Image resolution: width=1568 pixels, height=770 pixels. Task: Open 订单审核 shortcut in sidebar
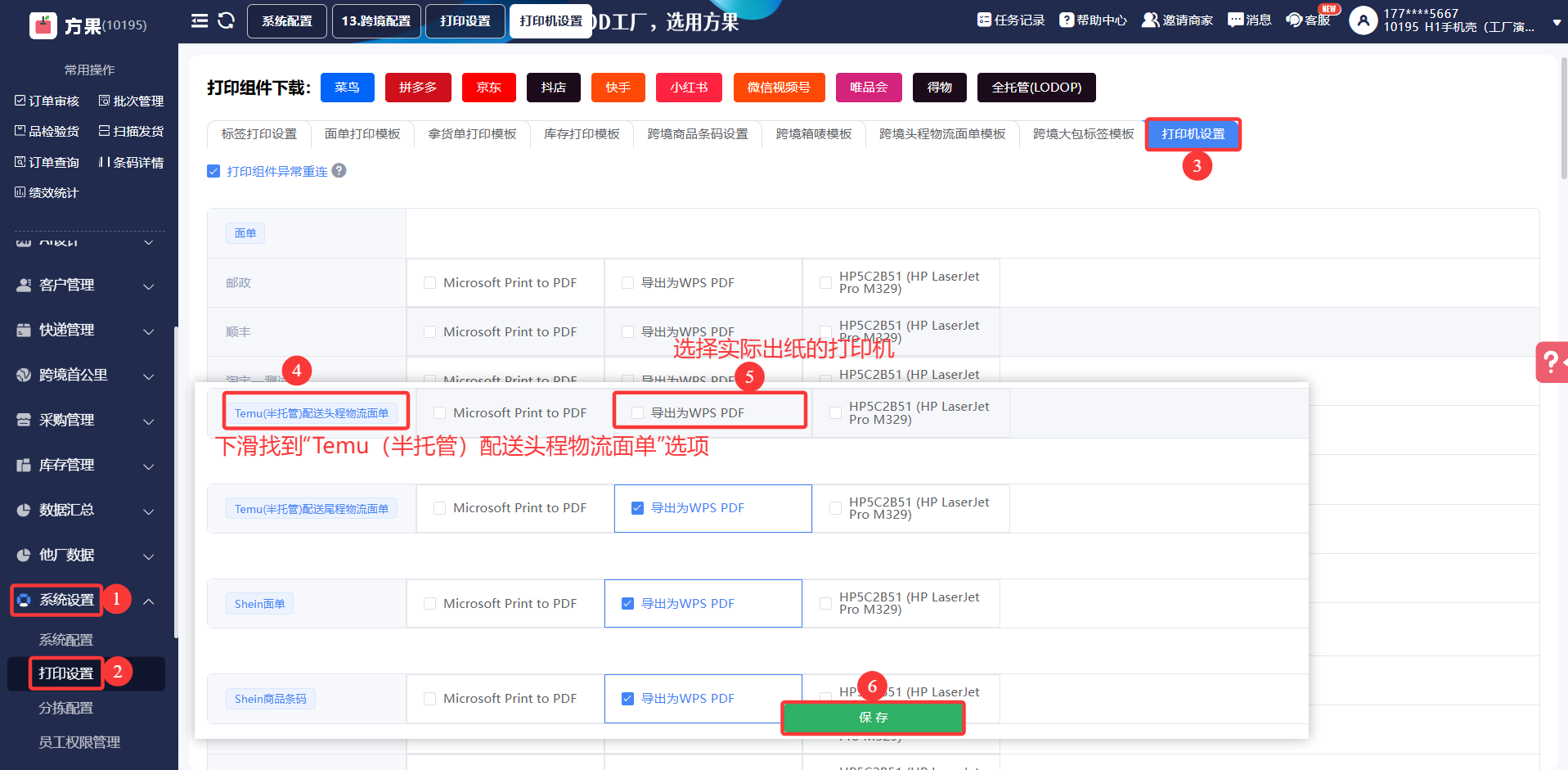click(x=47, y=101)
